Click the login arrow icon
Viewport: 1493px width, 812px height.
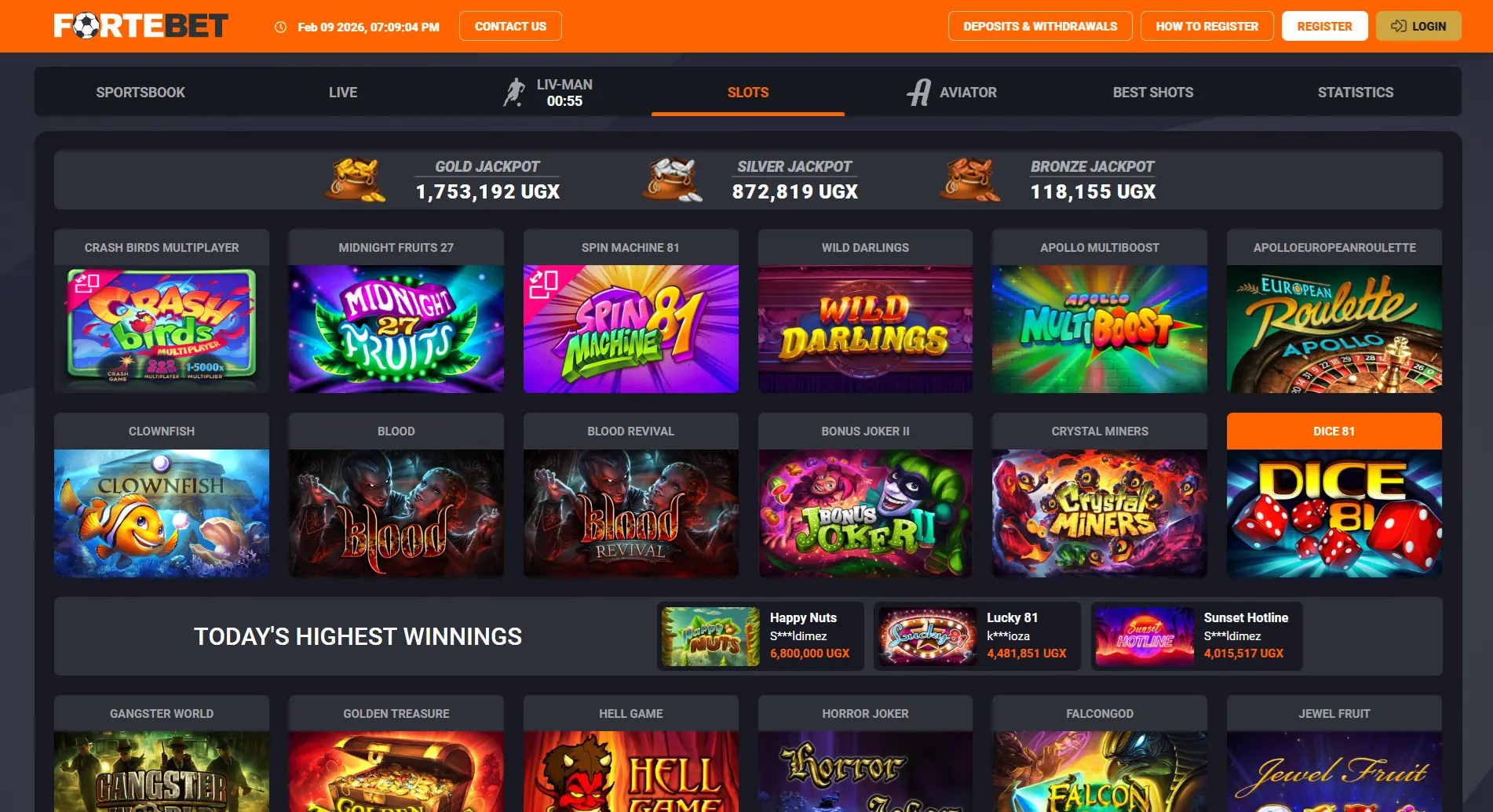coord(1398,26)
